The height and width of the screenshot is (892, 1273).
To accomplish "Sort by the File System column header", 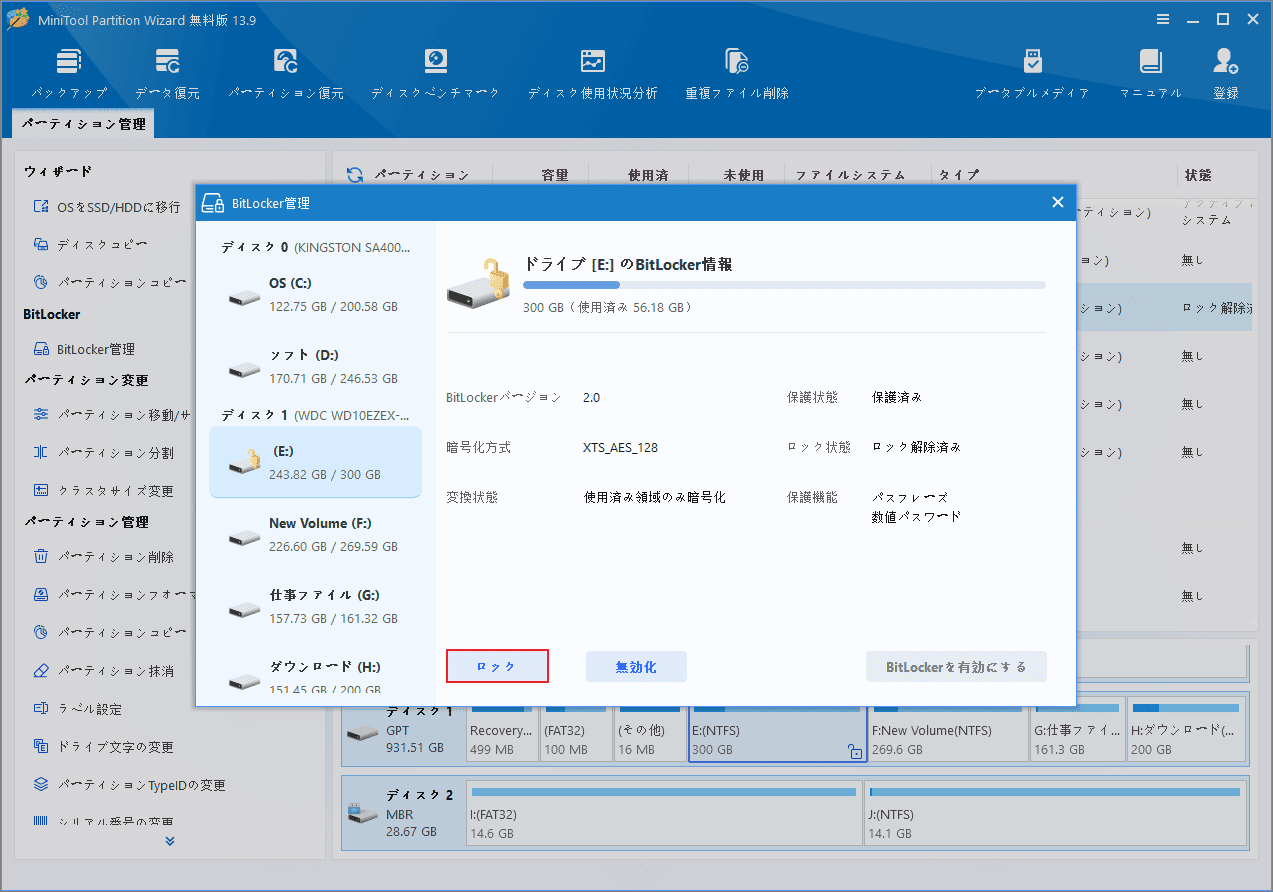I will click(851, 175).
